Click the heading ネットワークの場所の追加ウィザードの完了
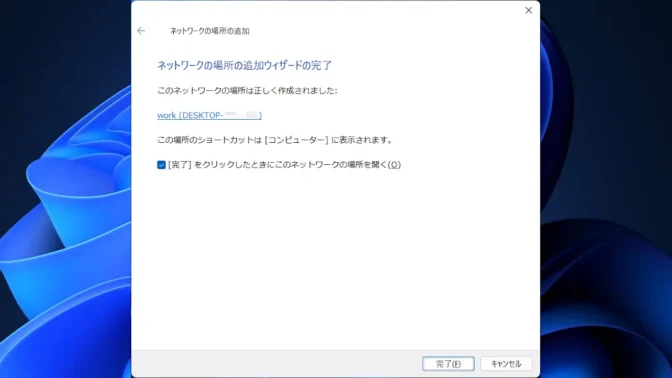The image size is (672, 378). (244, 66)
